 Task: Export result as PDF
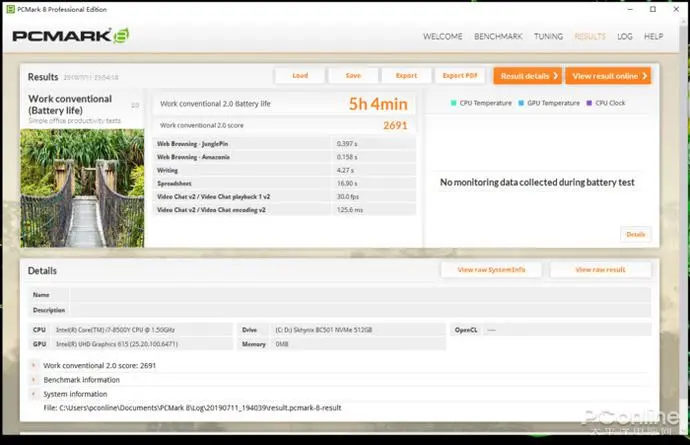pos(460,76)
